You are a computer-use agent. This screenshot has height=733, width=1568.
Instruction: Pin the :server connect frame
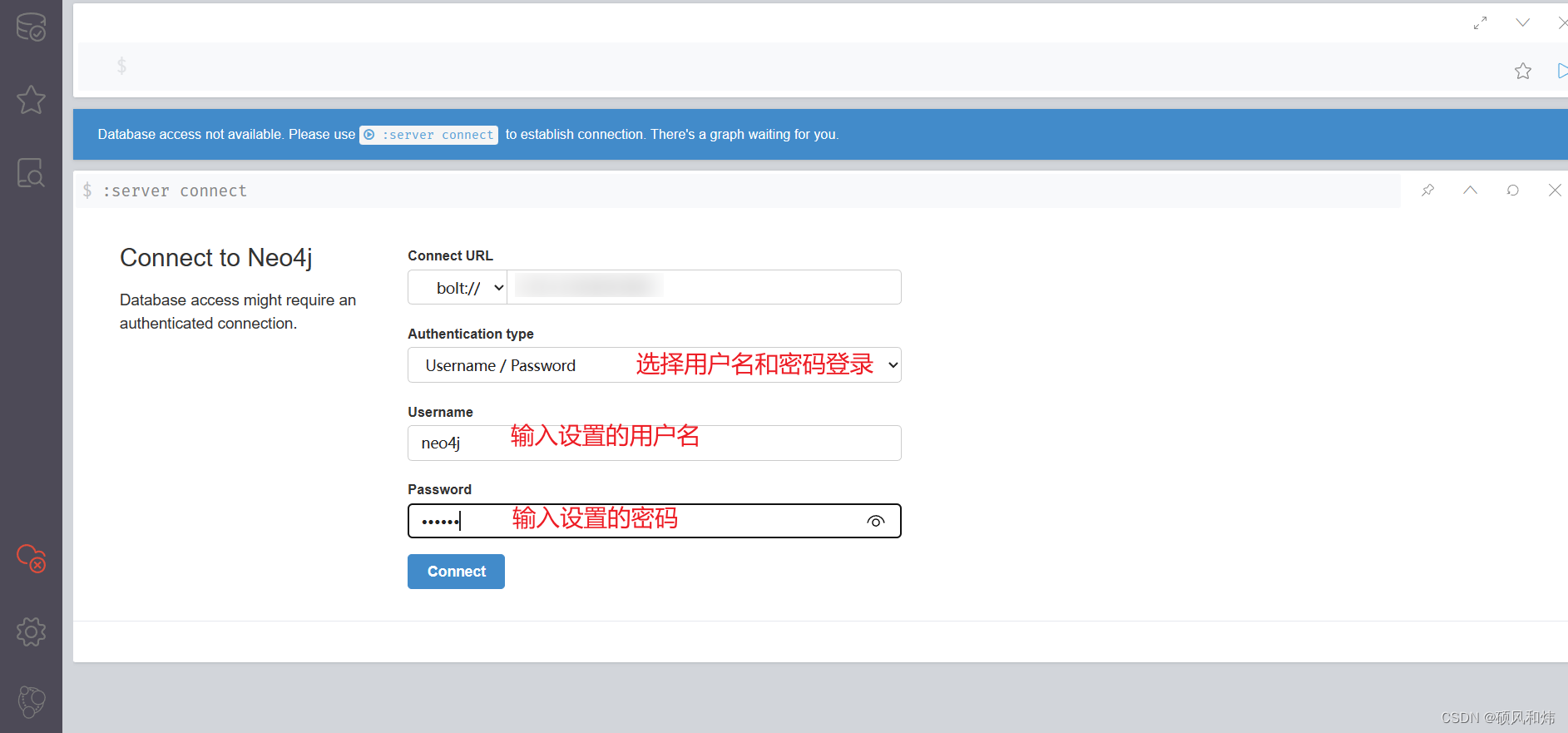coord(1428,190)
